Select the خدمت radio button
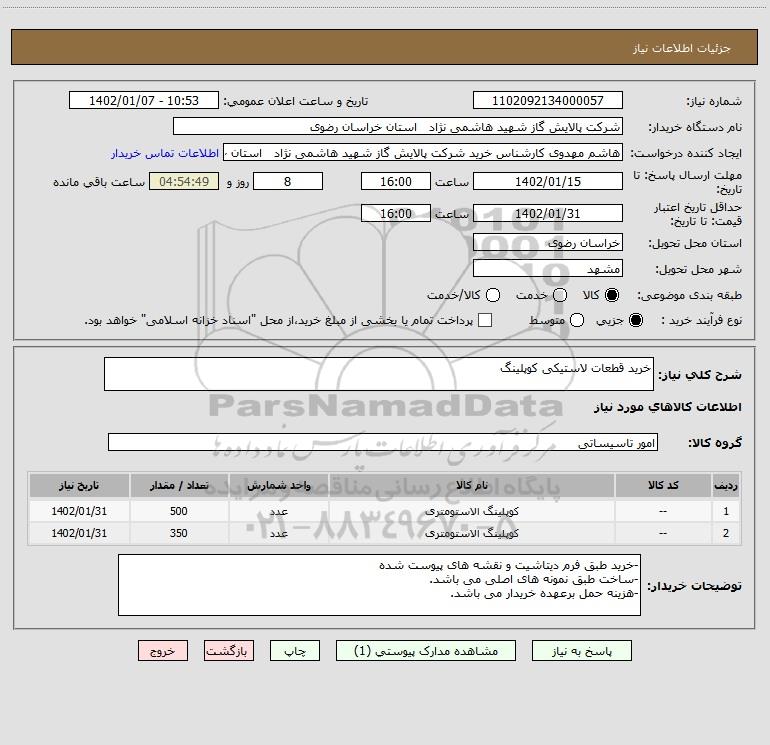 point(560,295)
